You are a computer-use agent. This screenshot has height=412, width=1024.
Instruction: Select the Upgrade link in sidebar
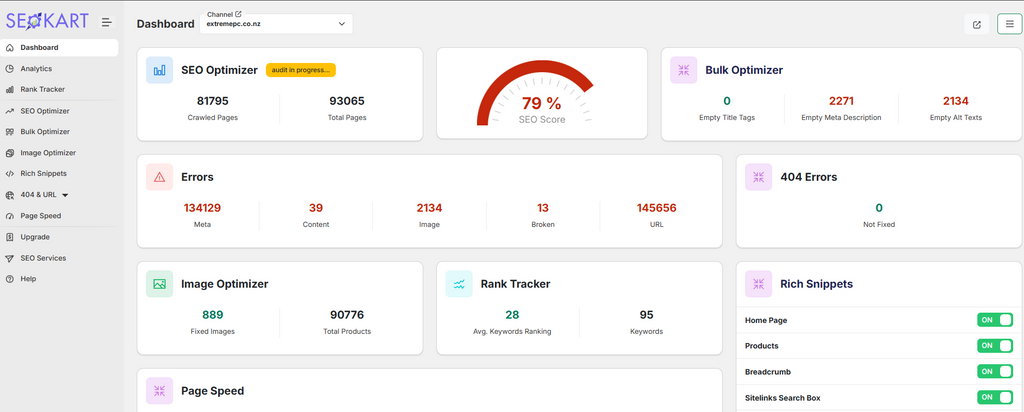click(x=35, y=237)
